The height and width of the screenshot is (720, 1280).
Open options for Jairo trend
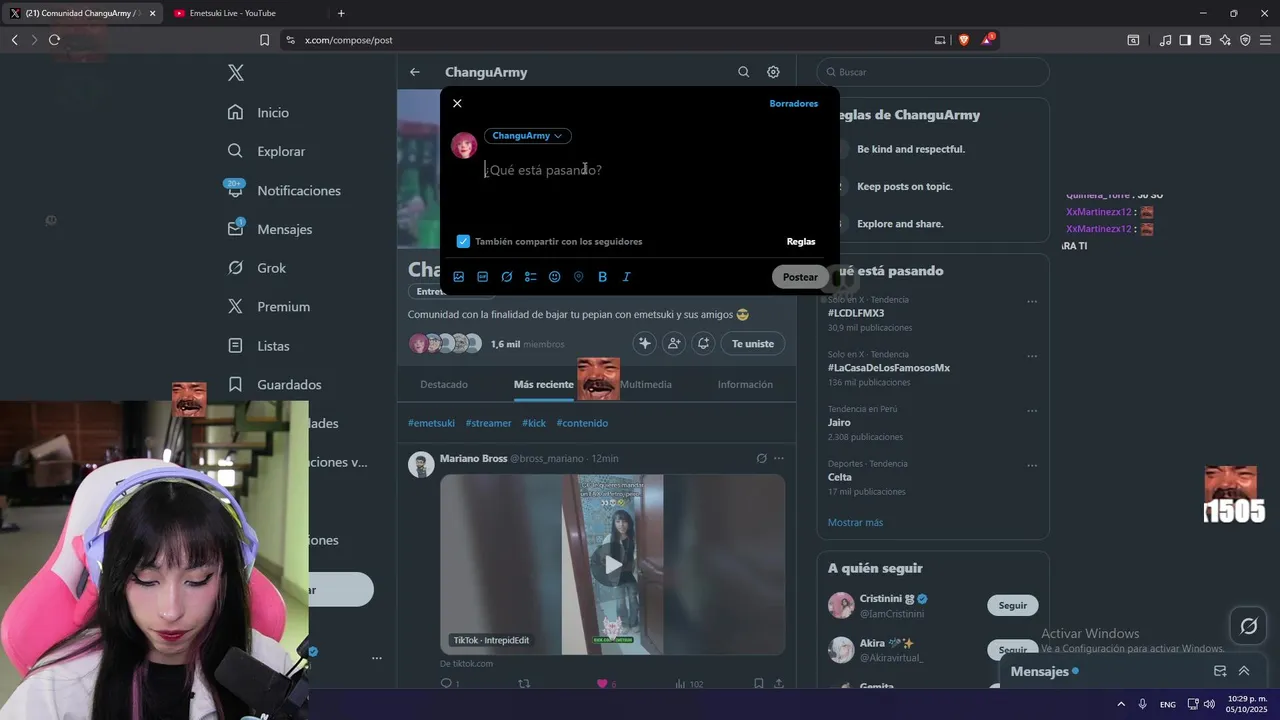tap(1032, 411)
